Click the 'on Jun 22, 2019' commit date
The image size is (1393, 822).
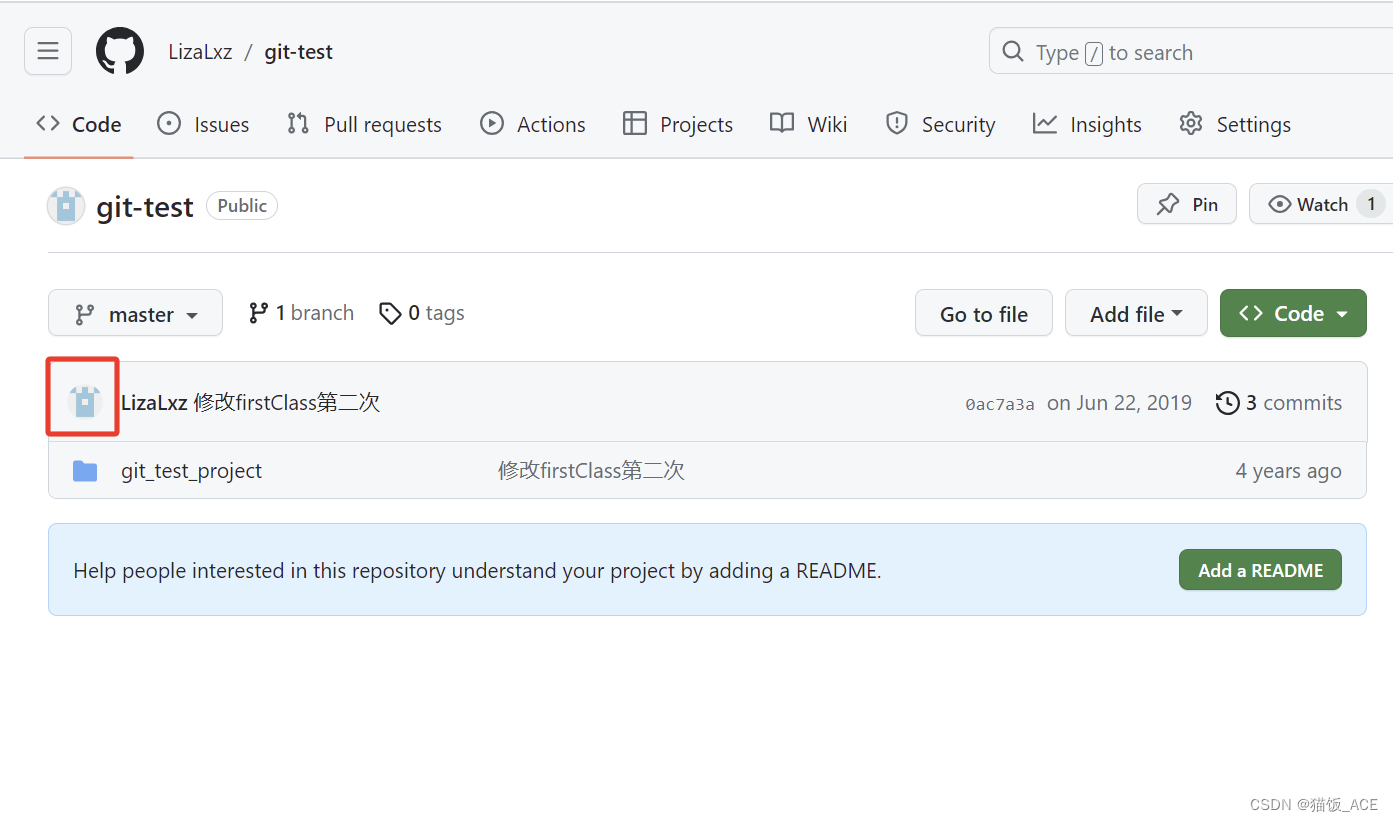[x=1119, y=403]
